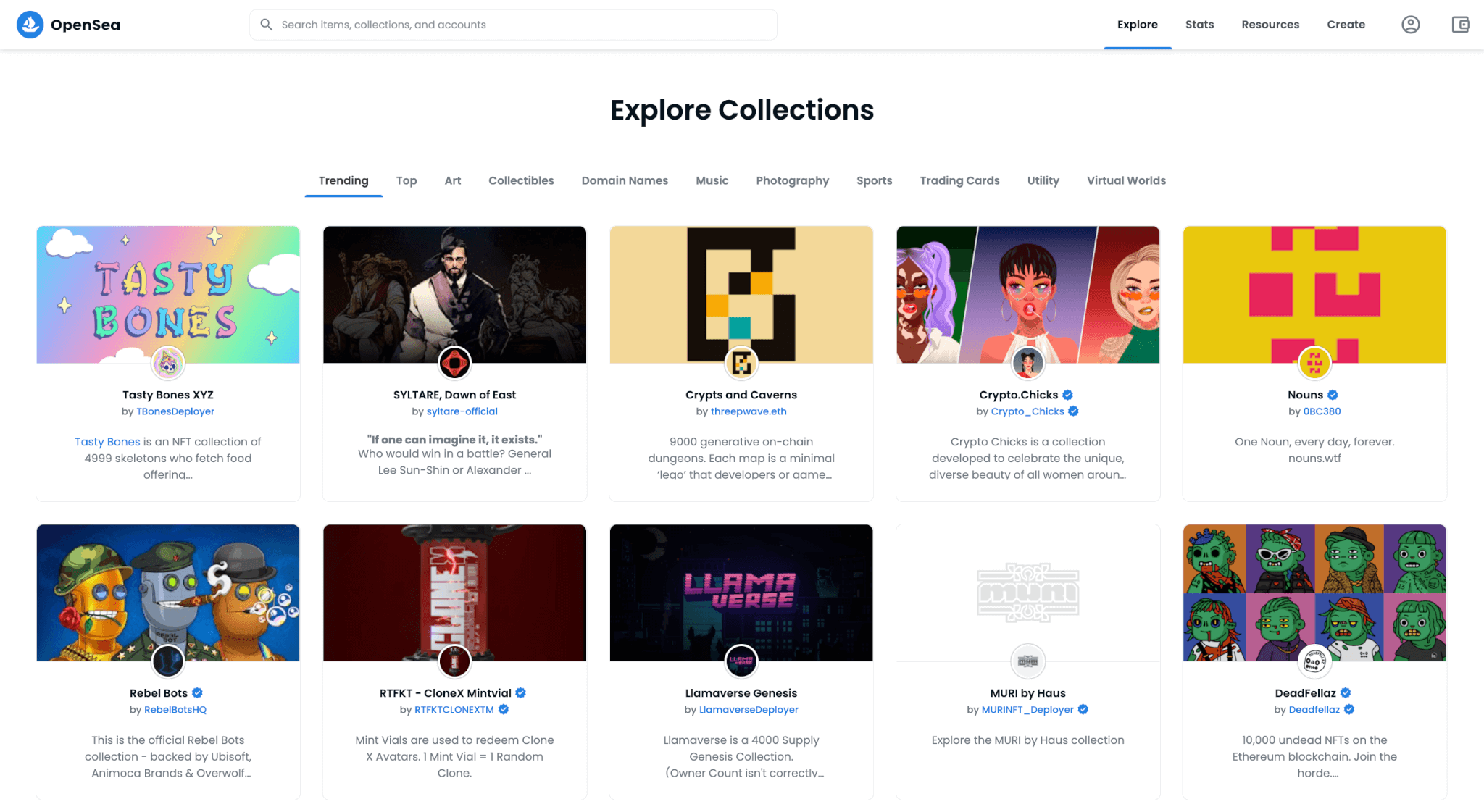Open the SYLTARE banner image
1484x812 pixels.
point(454,295)
